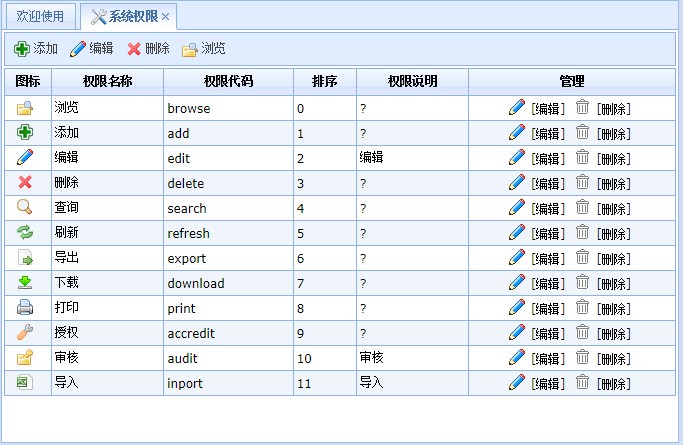Image resolution: width=683 pixels, height=445 pixels.
Task: Click the 权限代码 column header
Action: pyautogui.click(x=229, y=81)
